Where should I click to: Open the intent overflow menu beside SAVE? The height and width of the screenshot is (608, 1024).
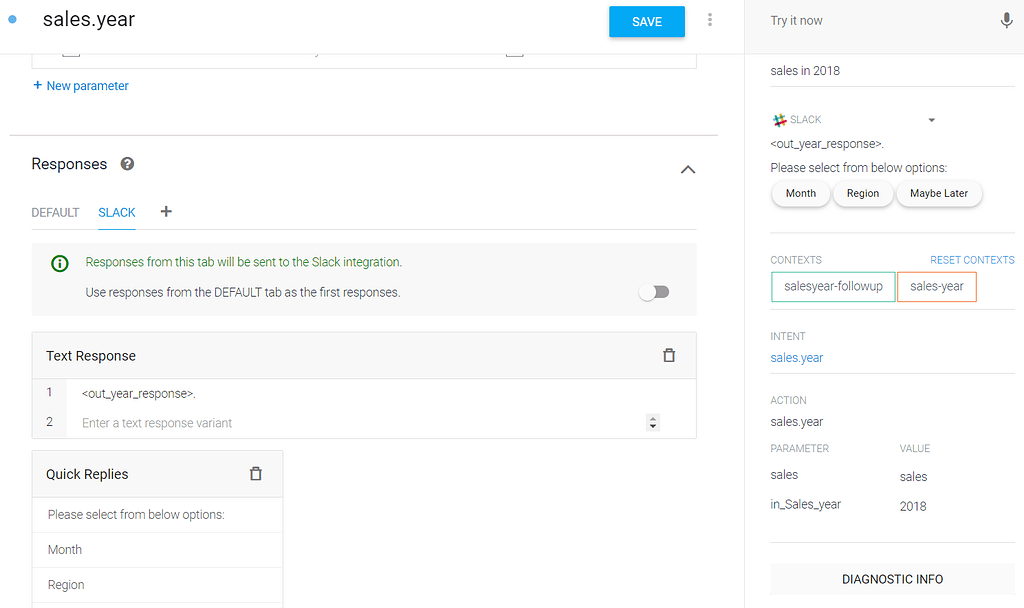(x=709, y=19)
